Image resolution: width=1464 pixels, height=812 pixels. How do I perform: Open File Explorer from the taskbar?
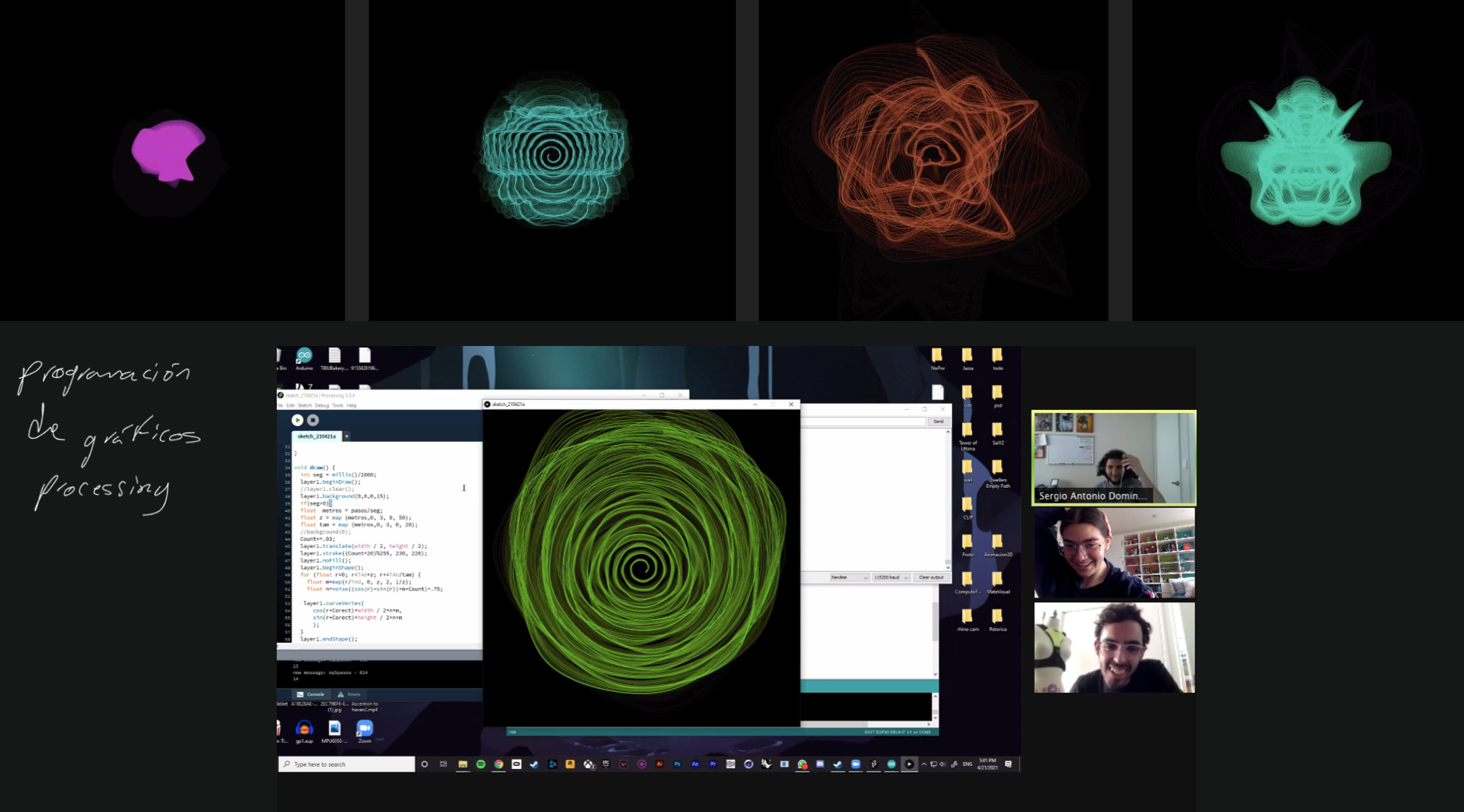pyautogui.click(x=462, y=764)
